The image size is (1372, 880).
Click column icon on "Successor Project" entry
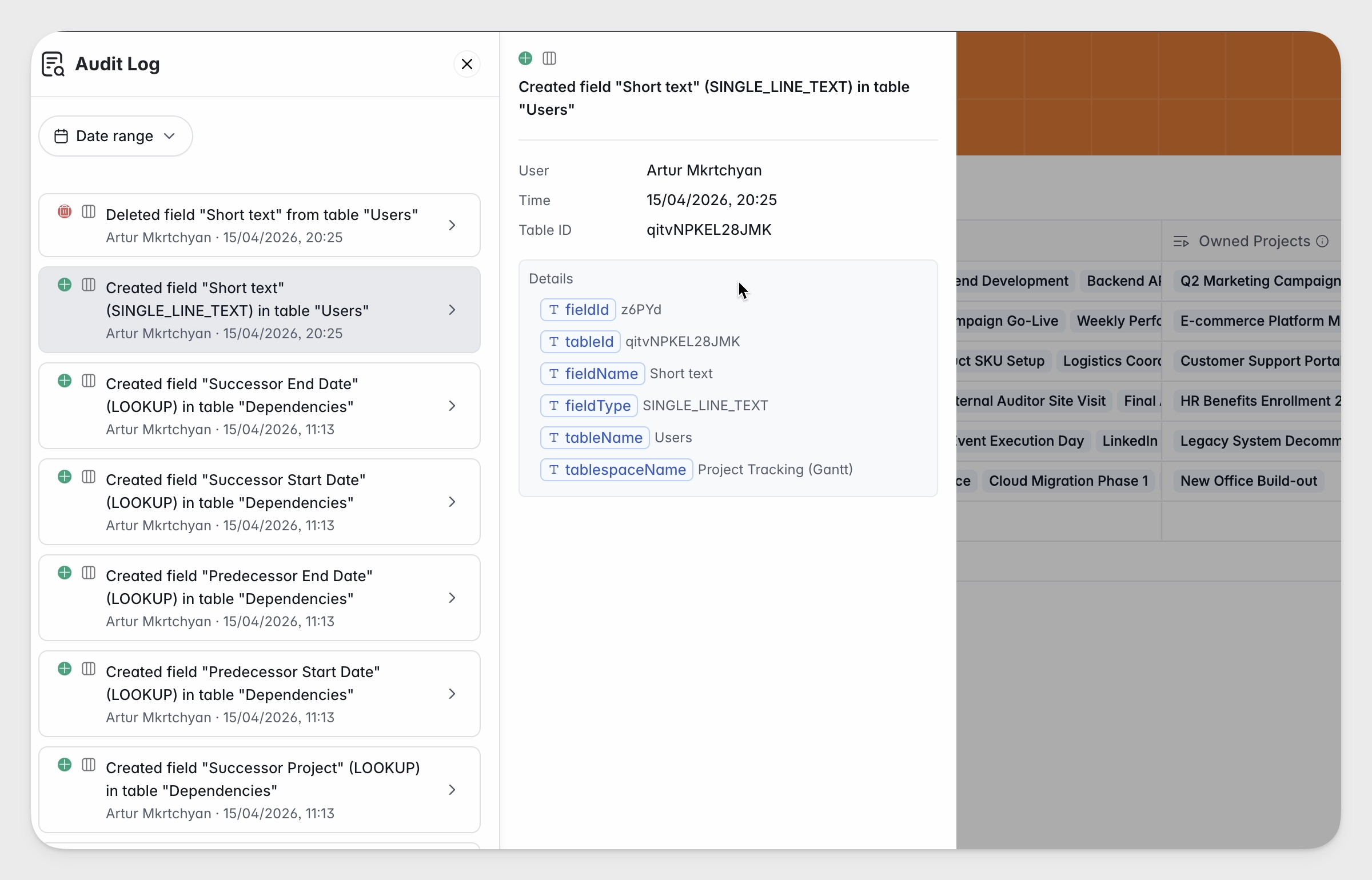[89, 765]
